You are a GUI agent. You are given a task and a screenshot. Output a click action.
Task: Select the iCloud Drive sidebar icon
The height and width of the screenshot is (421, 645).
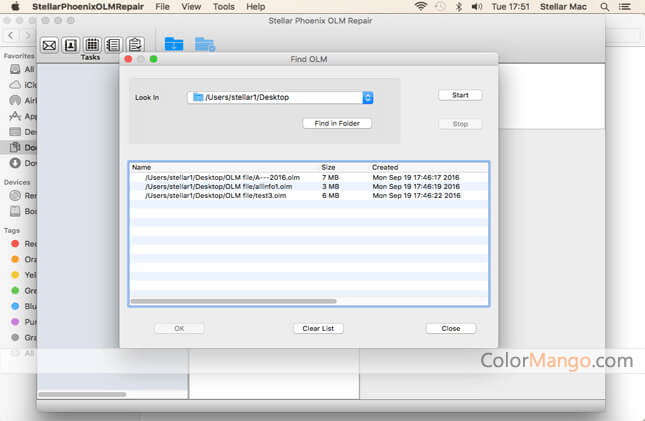click(15, 85)
